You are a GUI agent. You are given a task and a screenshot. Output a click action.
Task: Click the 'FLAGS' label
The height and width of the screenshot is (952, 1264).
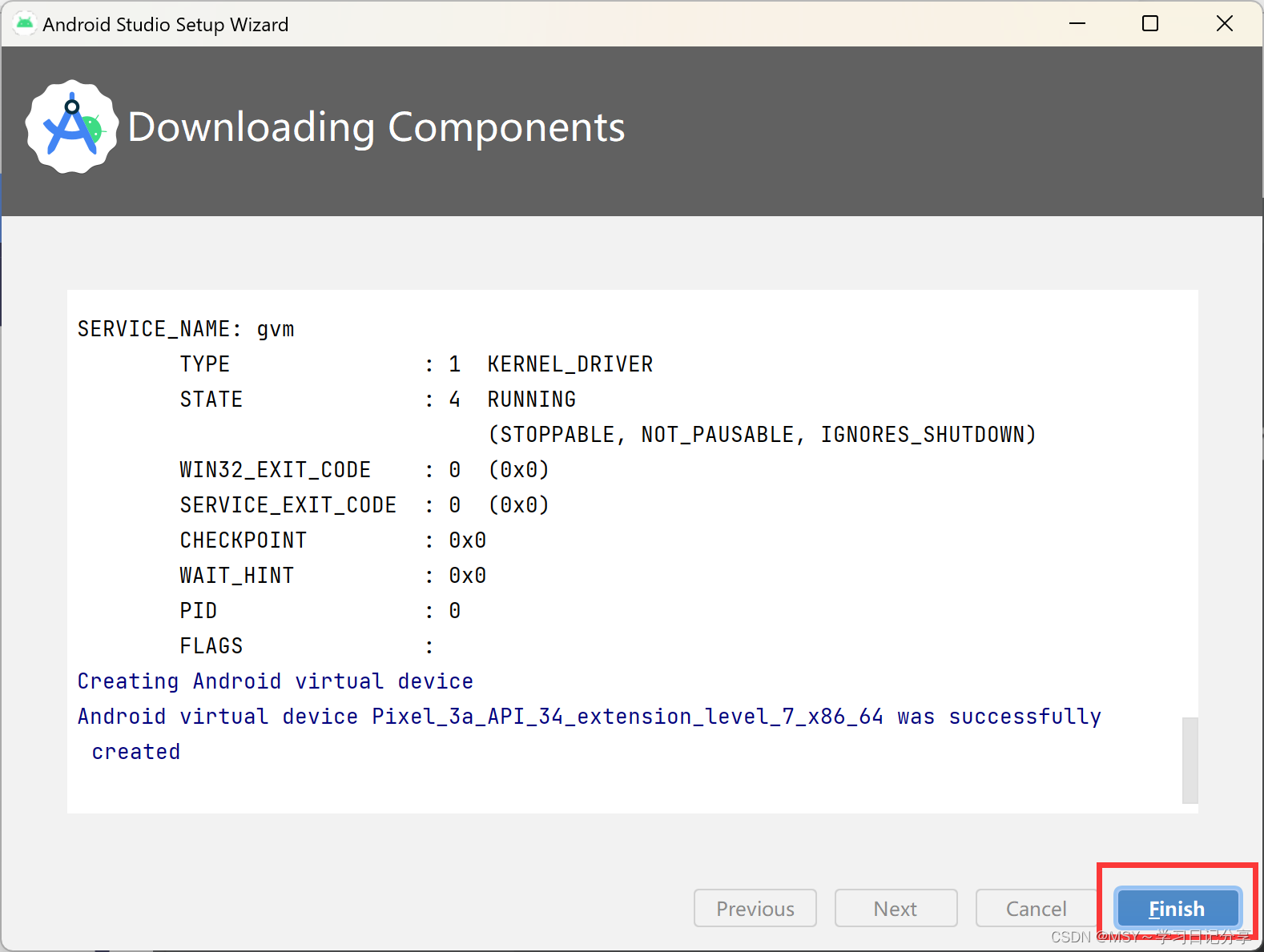click(x=211, y=646)
